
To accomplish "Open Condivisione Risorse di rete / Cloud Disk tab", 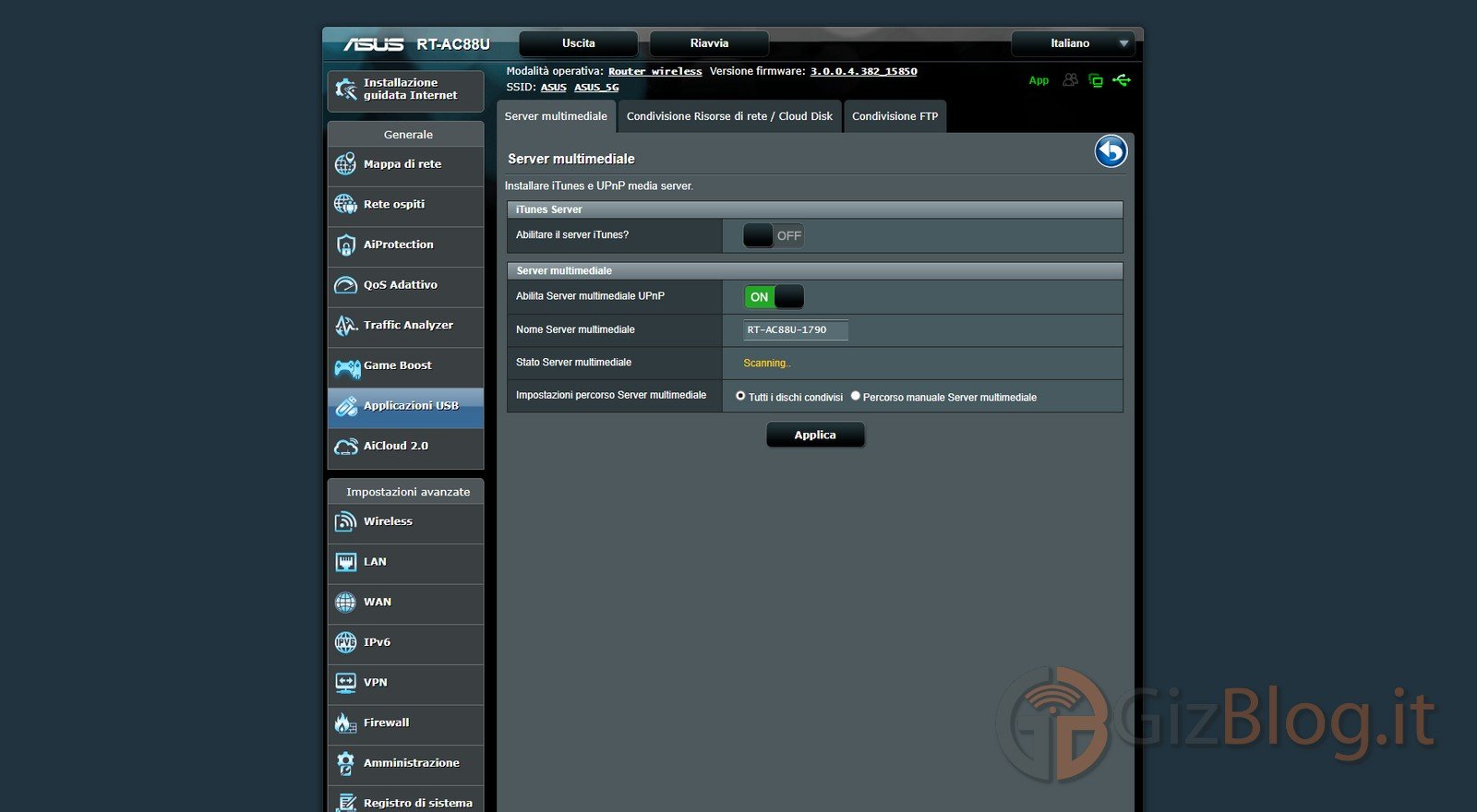I will pyautogui.click(x=729, y=116).
